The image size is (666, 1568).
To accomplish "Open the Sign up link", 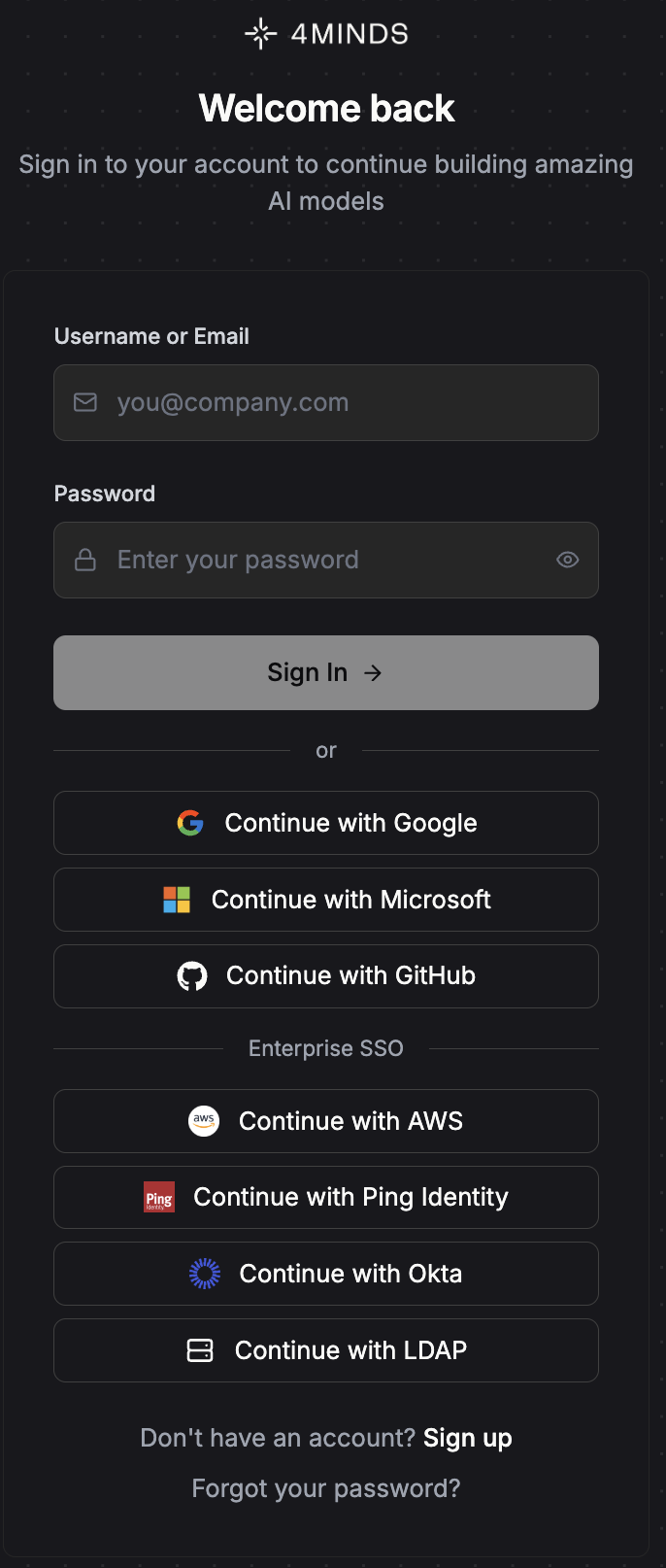I will tap(467, 1438).
